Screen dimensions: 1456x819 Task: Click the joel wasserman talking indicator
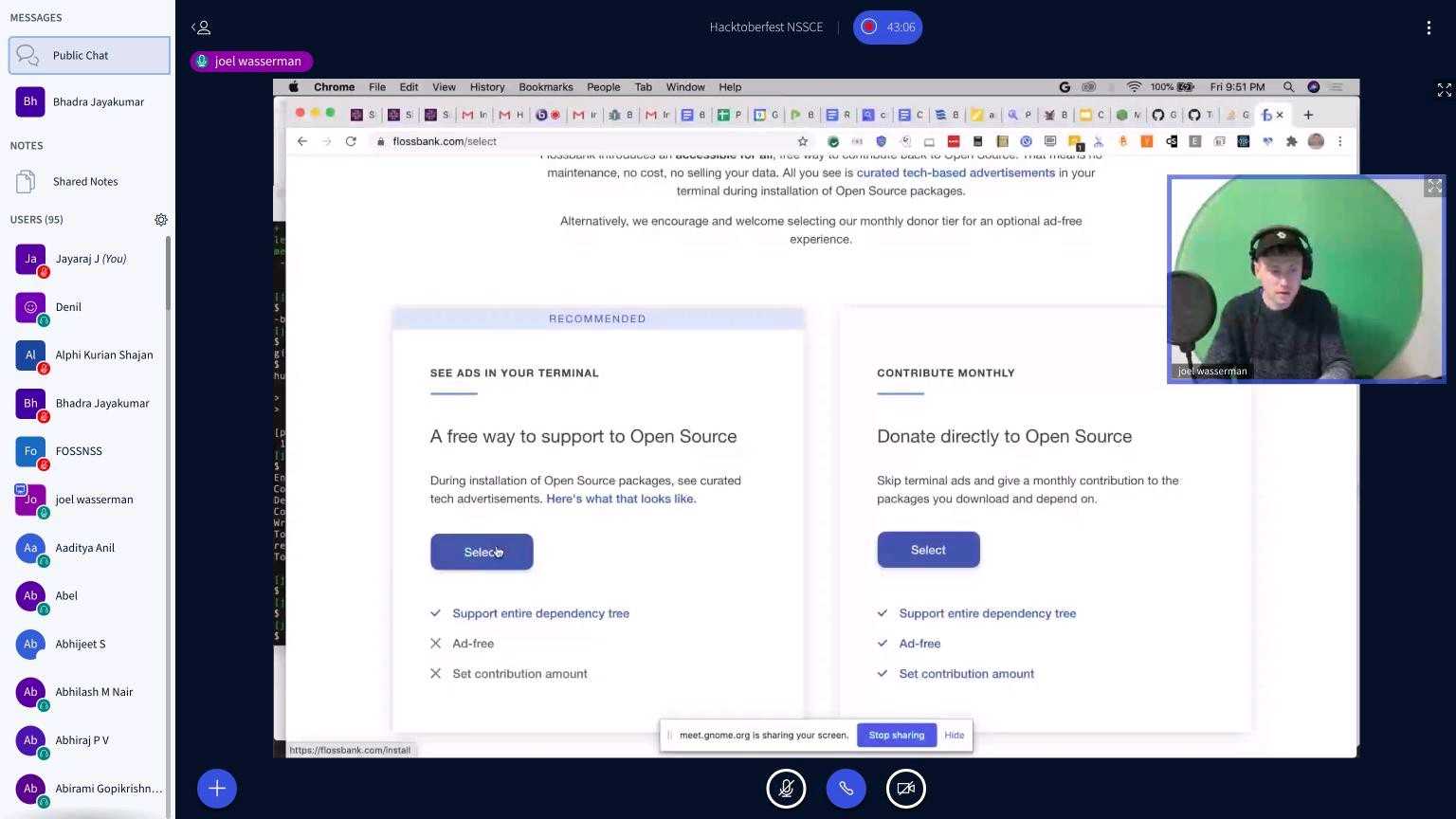(x=250, y=62)
